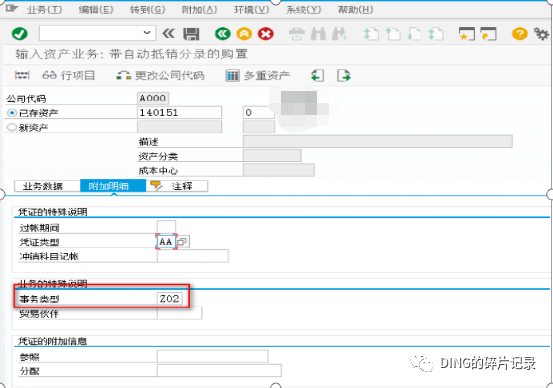Click the Last Page icon

(436, 34)
